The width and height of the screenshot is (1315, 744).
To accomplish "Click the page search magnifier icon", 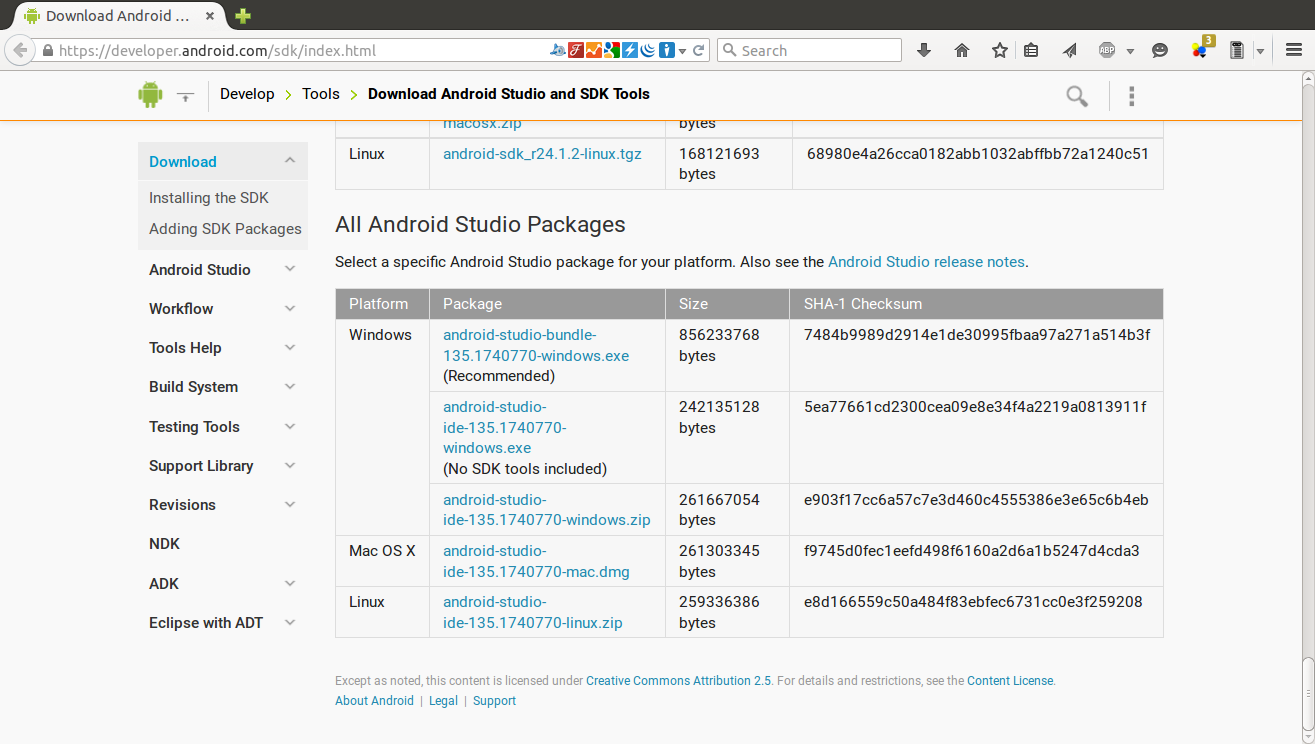I will click(x=1077, y=96).
